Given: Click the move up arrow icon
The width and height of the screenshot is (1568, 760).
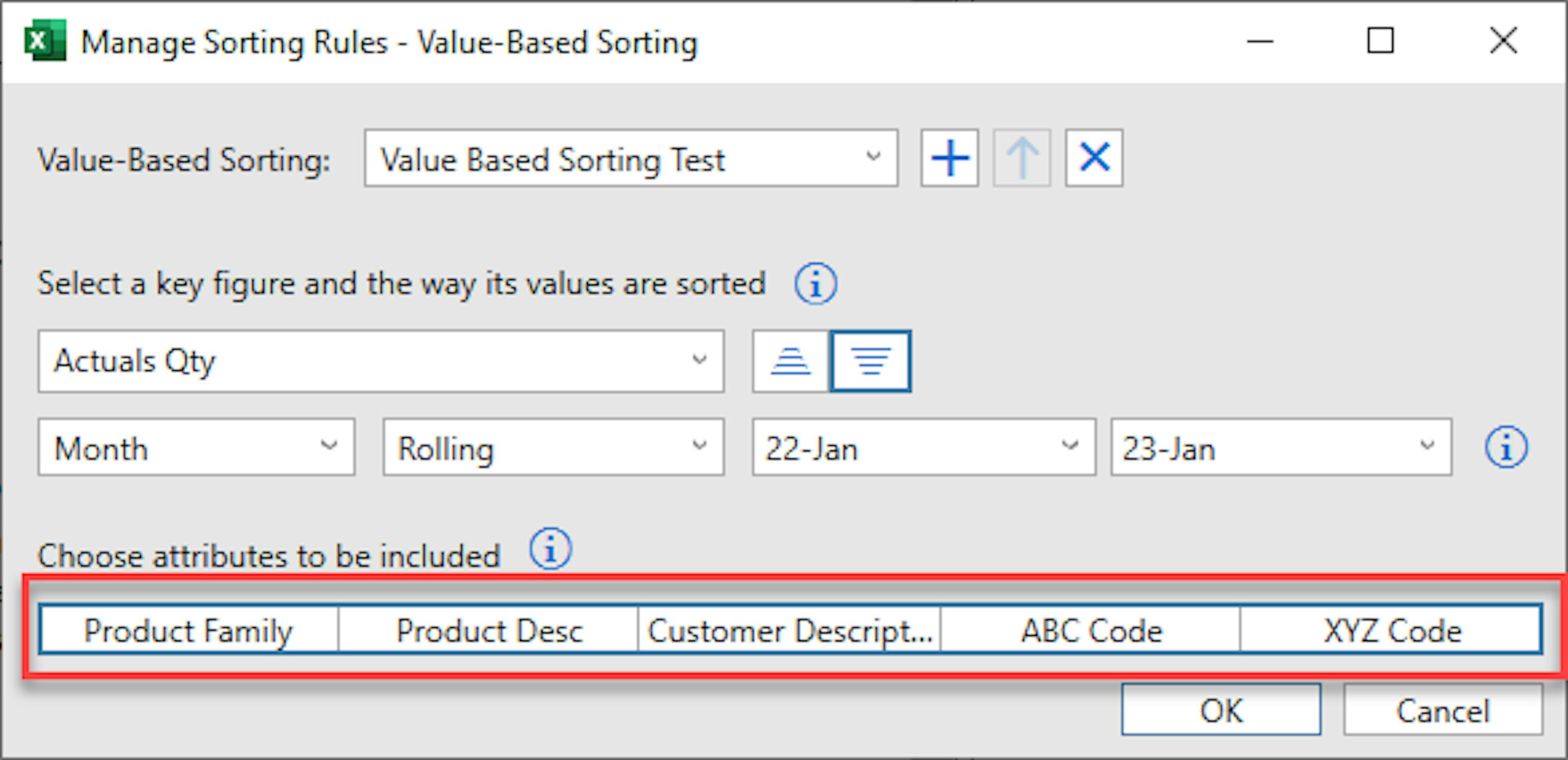Looking at the screenshot, I should click(x=1022, y=157).
